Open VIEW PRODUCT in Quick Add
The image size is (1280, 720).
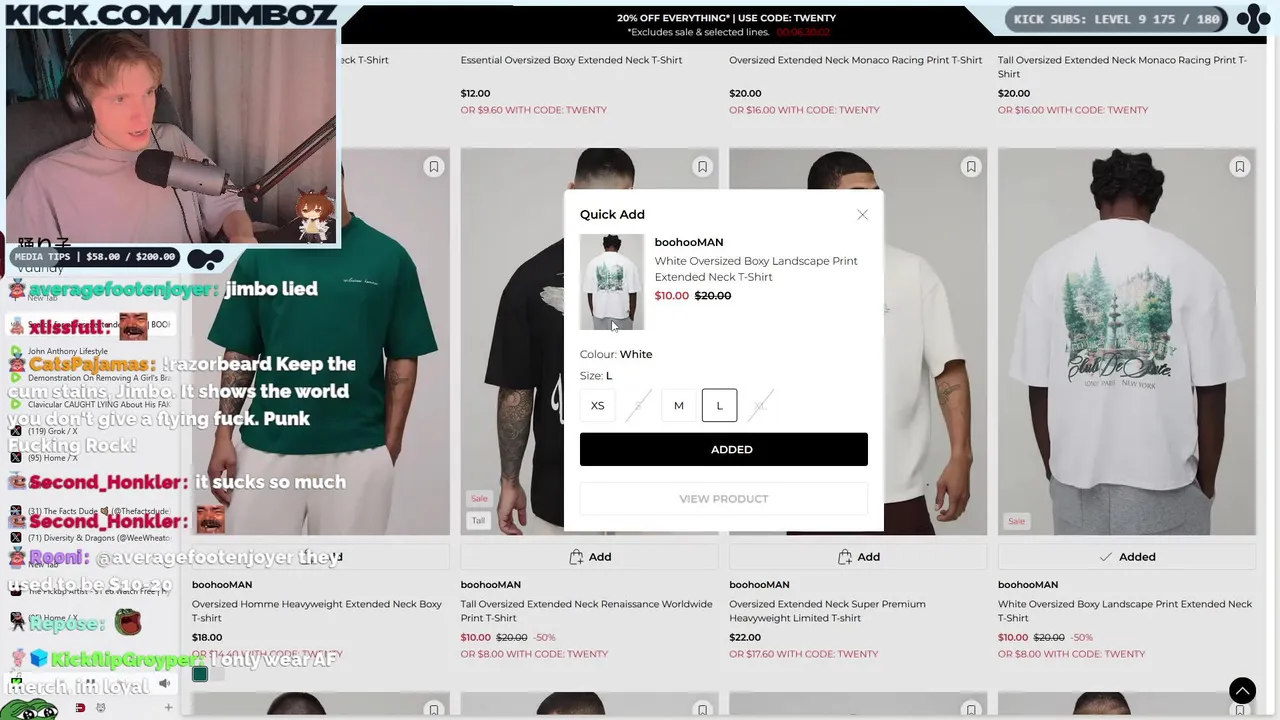[724, 499]
